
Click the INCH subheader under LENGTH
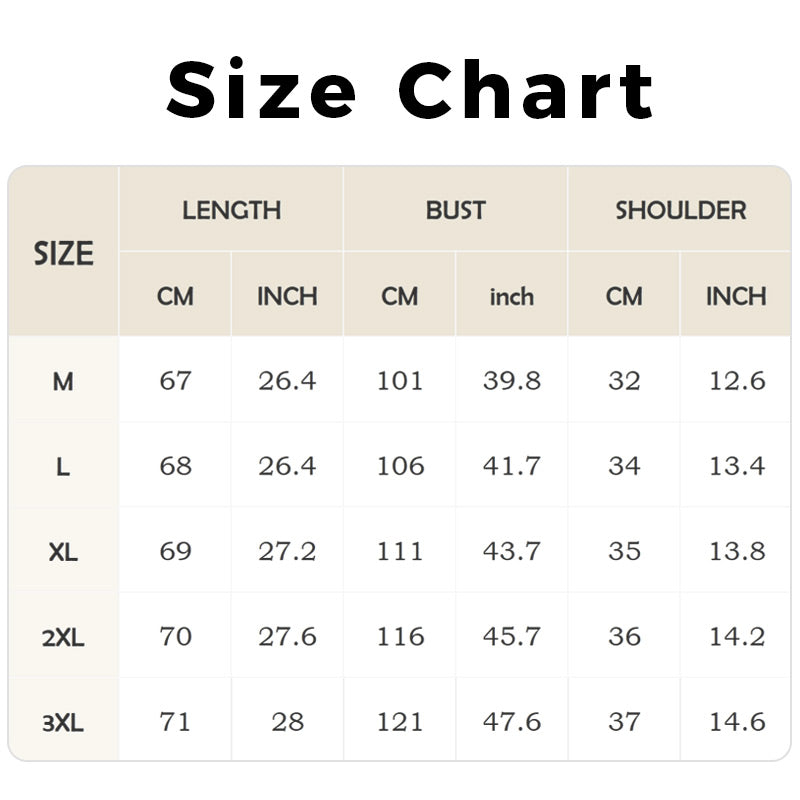pos(287,297)
